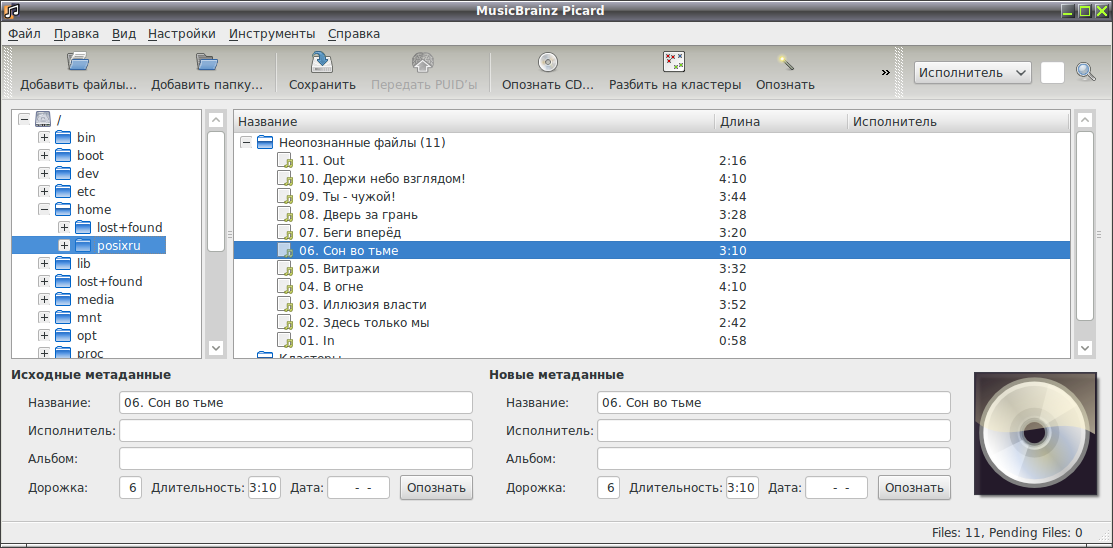Image resolution: width=1113 pixels, height=548 pixels.
Task: Collapse the home directory tree node
Action: point(44,209)
